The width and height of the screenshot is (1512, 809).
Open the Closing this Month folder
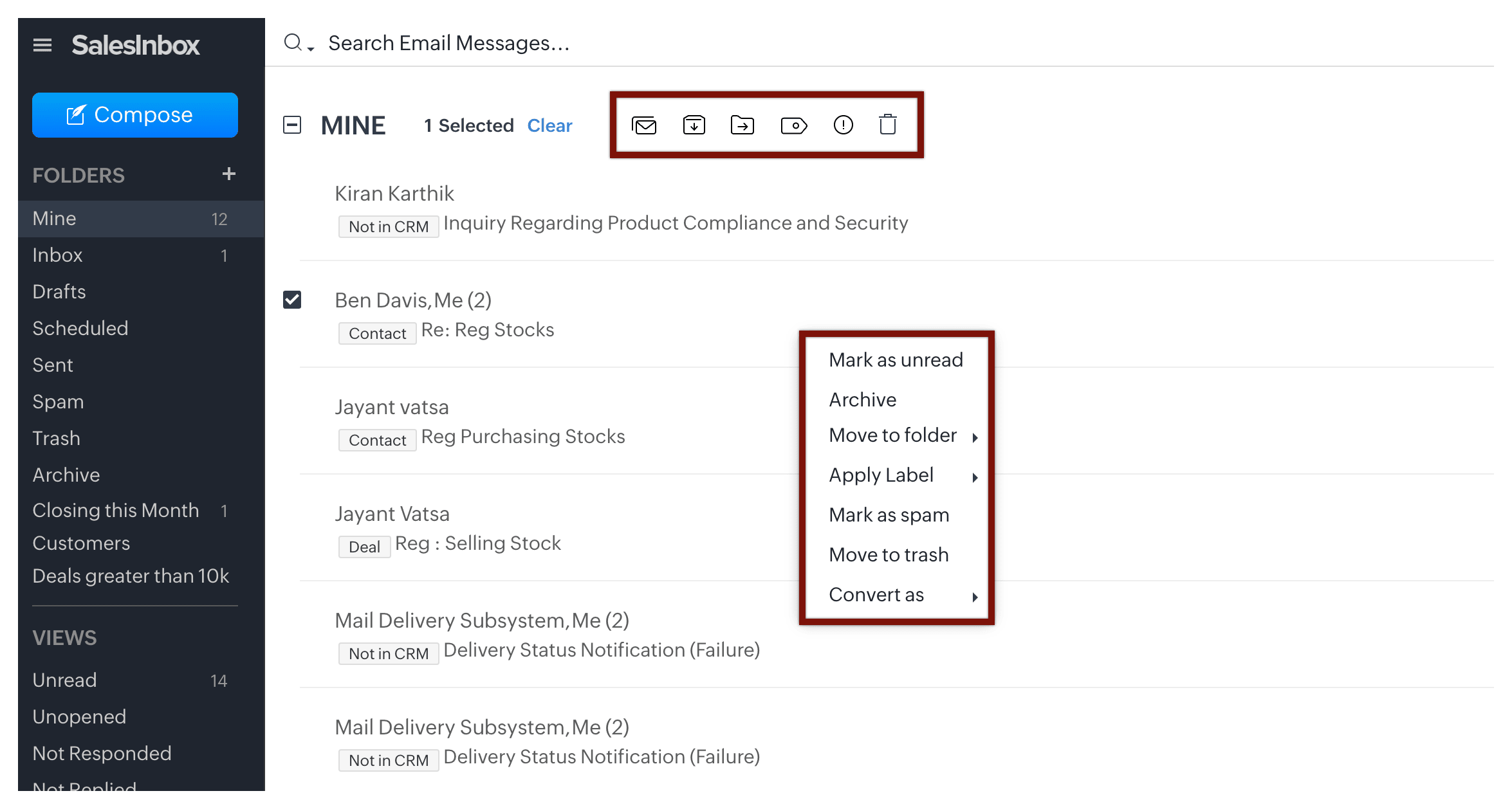[x=116, y=510]
